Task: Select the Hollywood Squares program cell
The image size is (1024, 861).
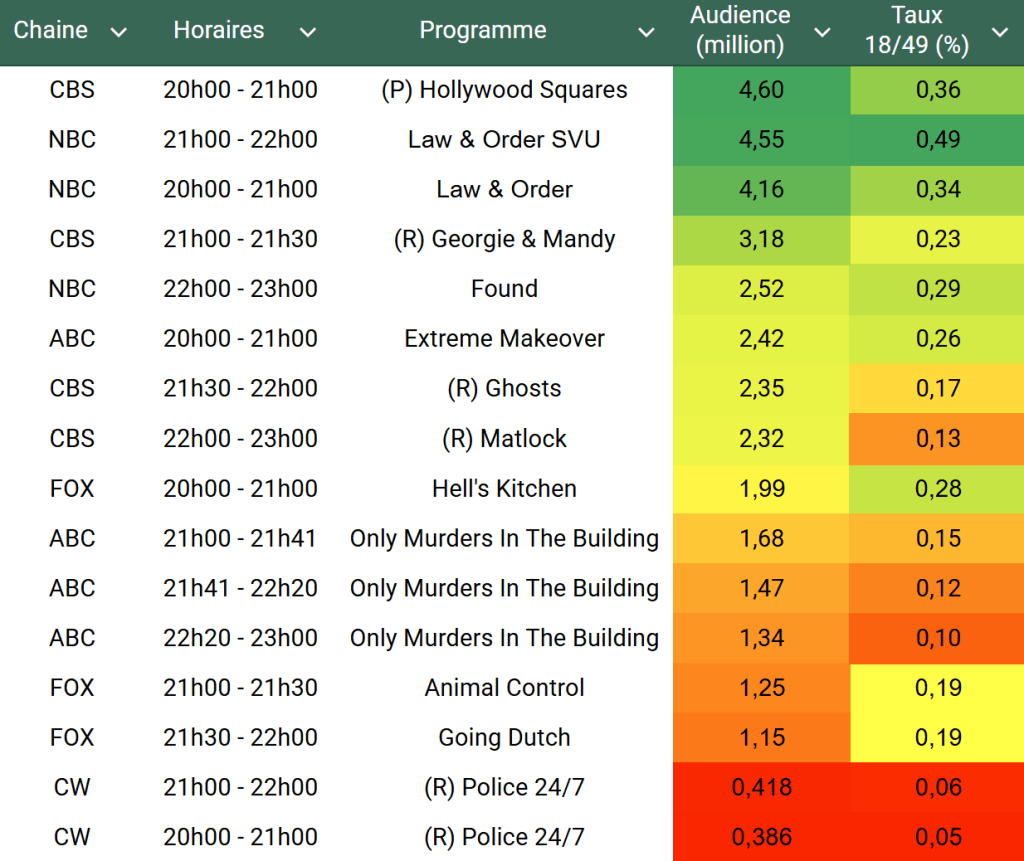Action: click(x=504, y=90)
